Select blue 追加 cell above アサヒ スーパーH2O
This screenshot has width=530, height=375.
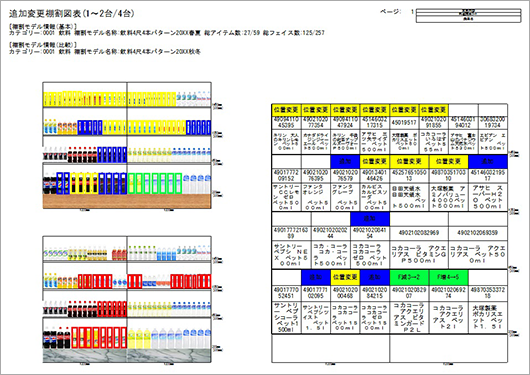tap(488, 162)
